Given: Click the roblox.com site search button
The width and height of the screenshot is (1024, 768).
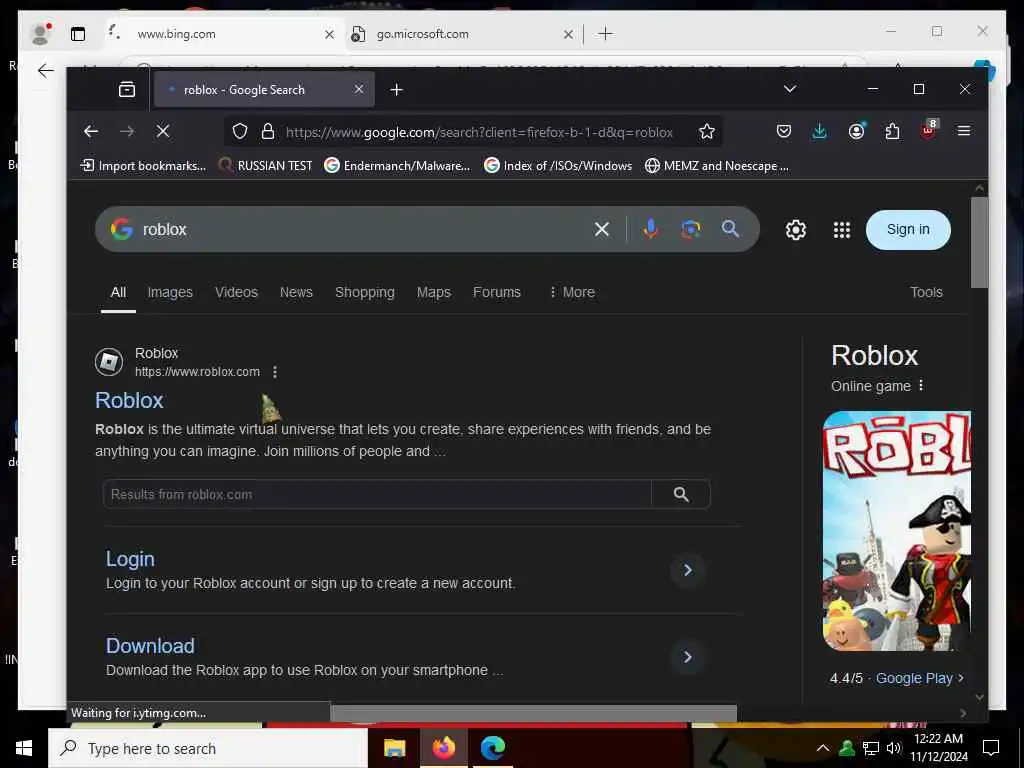Looking at the screenshot, I should point(681,494).
